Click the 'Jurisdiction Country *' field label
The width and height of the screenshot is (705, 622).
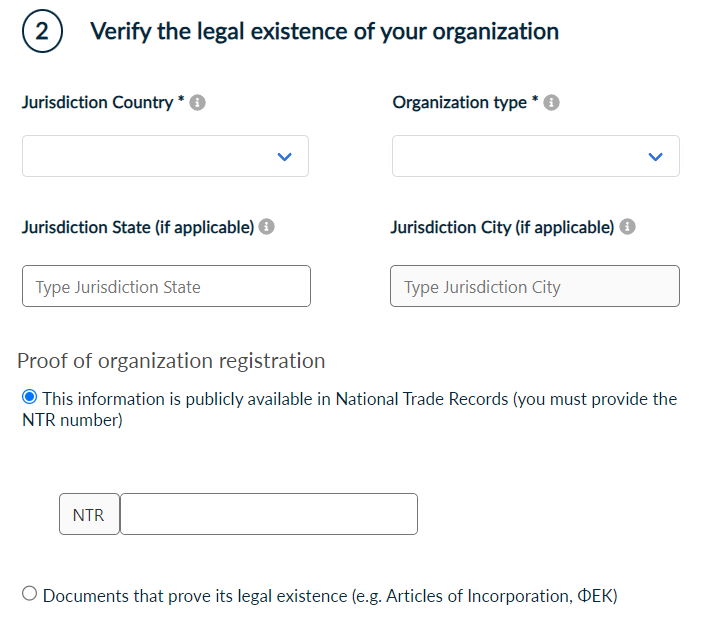102,103
